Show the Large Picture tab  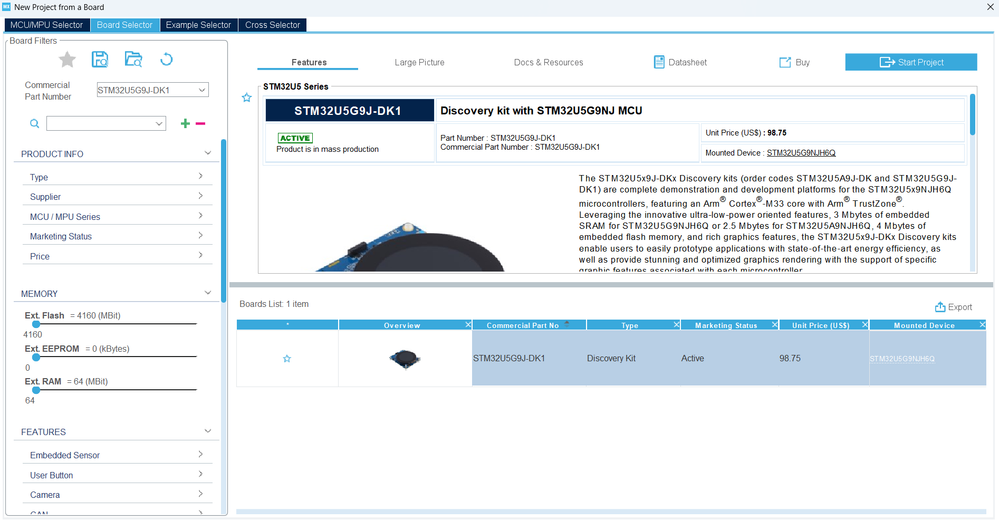point(419,62)
